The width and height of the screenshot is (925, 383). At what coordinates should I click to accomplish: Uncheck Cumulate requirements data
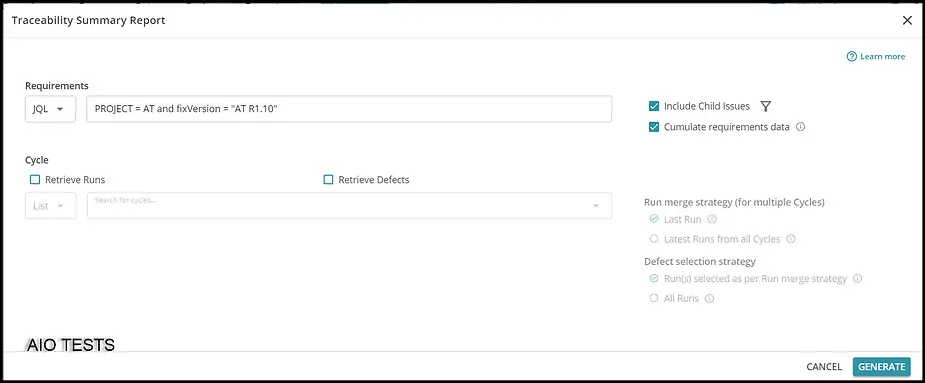(654, 127)
